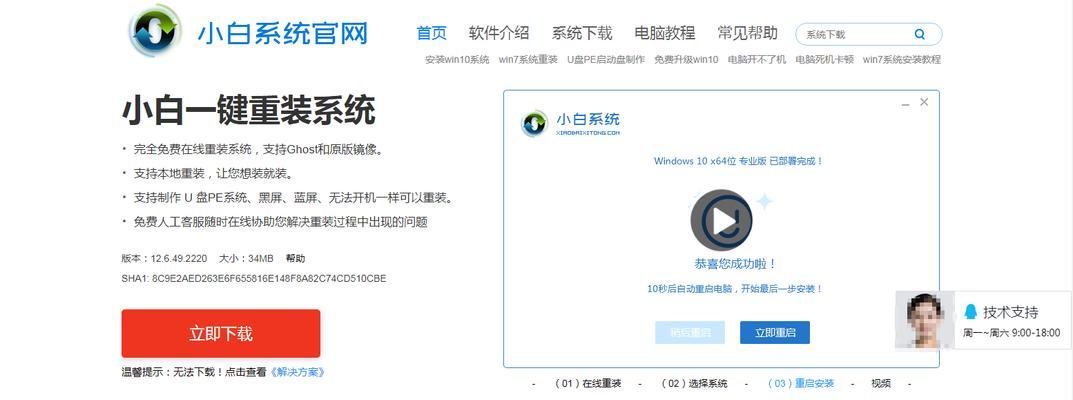This screenshot has width=1073, height=400.
Task: Open the 免费升级win10 link
Action: pyautogui.click(x=686, y=59)
